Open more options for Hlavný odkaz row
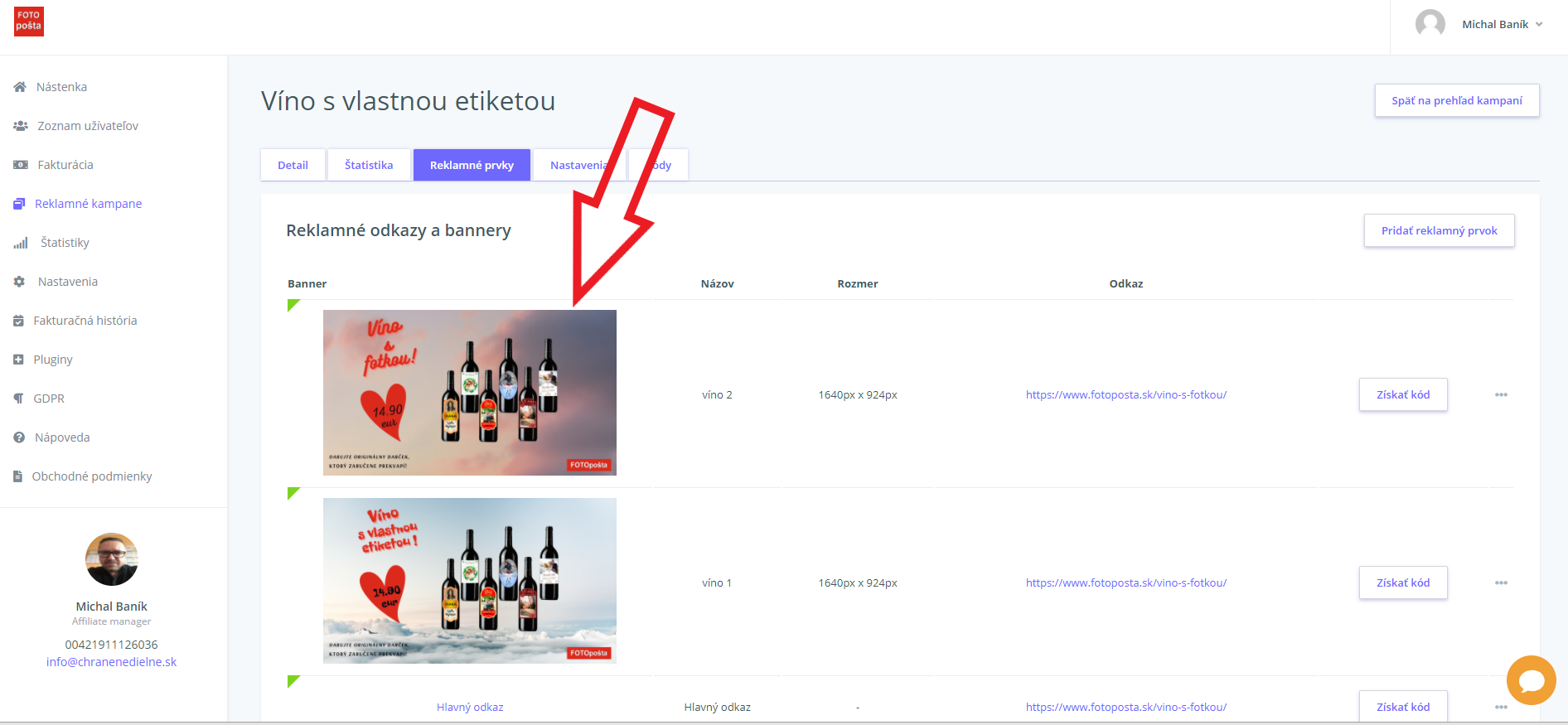1568x725 pixels. coord(1501,707)
